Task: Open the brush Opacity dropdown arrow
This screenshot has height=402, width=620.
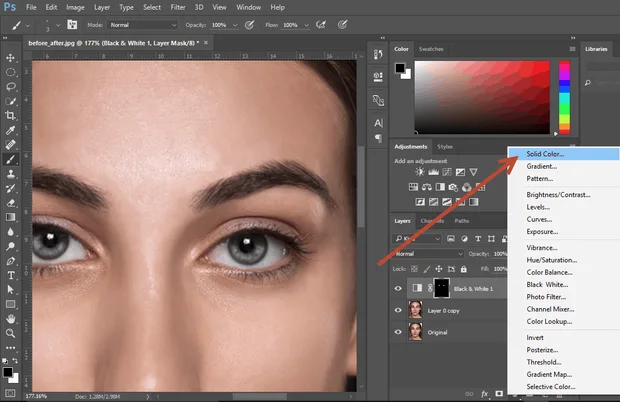Action: [x=235, y=25]
